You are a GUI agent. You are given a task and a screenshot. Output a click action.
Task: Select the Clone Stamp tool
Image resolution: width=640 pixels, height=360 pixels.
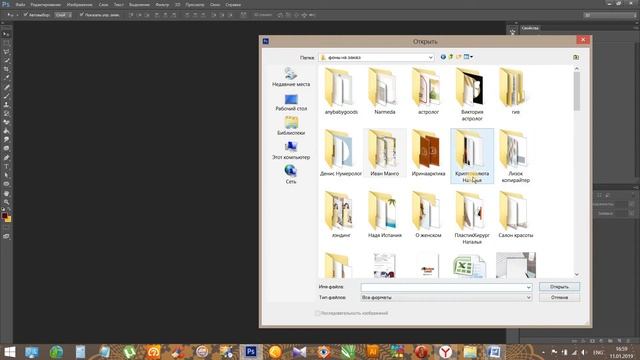point(6,105)
